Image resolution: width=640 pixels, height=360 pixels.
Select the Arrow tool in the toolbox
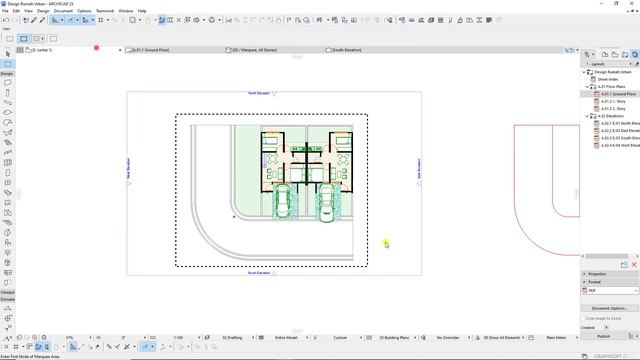(8, 54)
